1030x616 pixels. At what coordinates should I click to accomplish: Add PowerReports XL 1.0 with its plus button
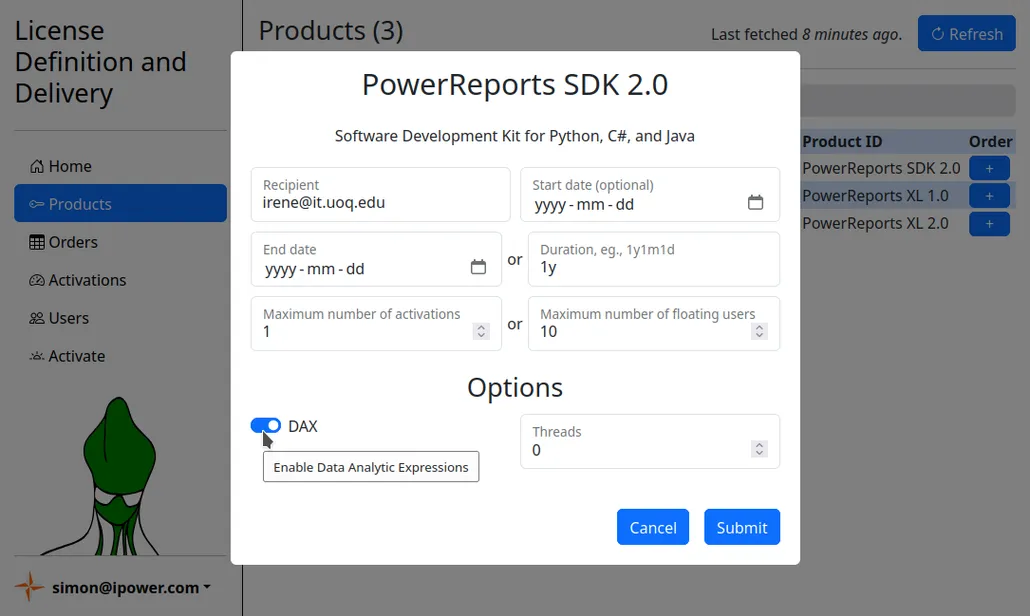[x=989, y=195]
